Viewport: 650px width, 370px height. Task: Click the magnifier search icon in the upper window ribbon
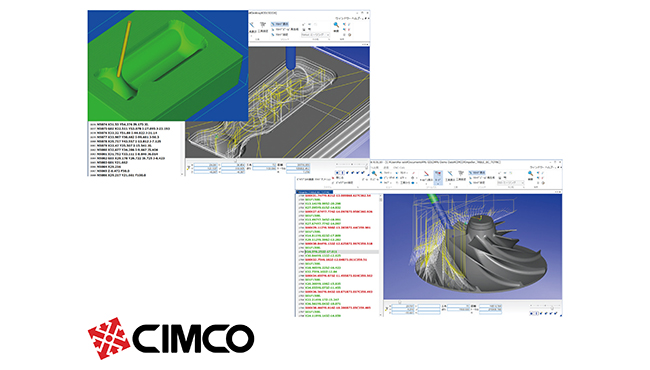[336, 25]
